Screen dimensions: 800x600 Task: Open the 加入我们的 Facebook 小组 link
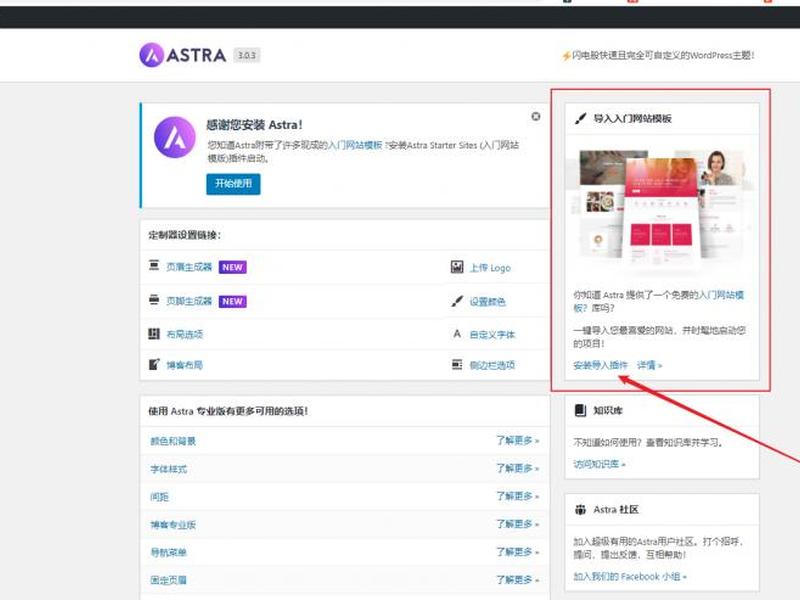(630, 577)
